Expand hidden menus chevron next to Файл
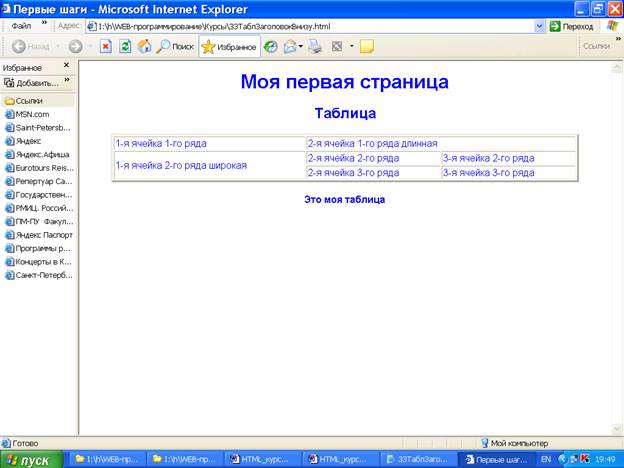Image resolution: width=624 pixels, height=468 pixels. click(x=44, y=23)
